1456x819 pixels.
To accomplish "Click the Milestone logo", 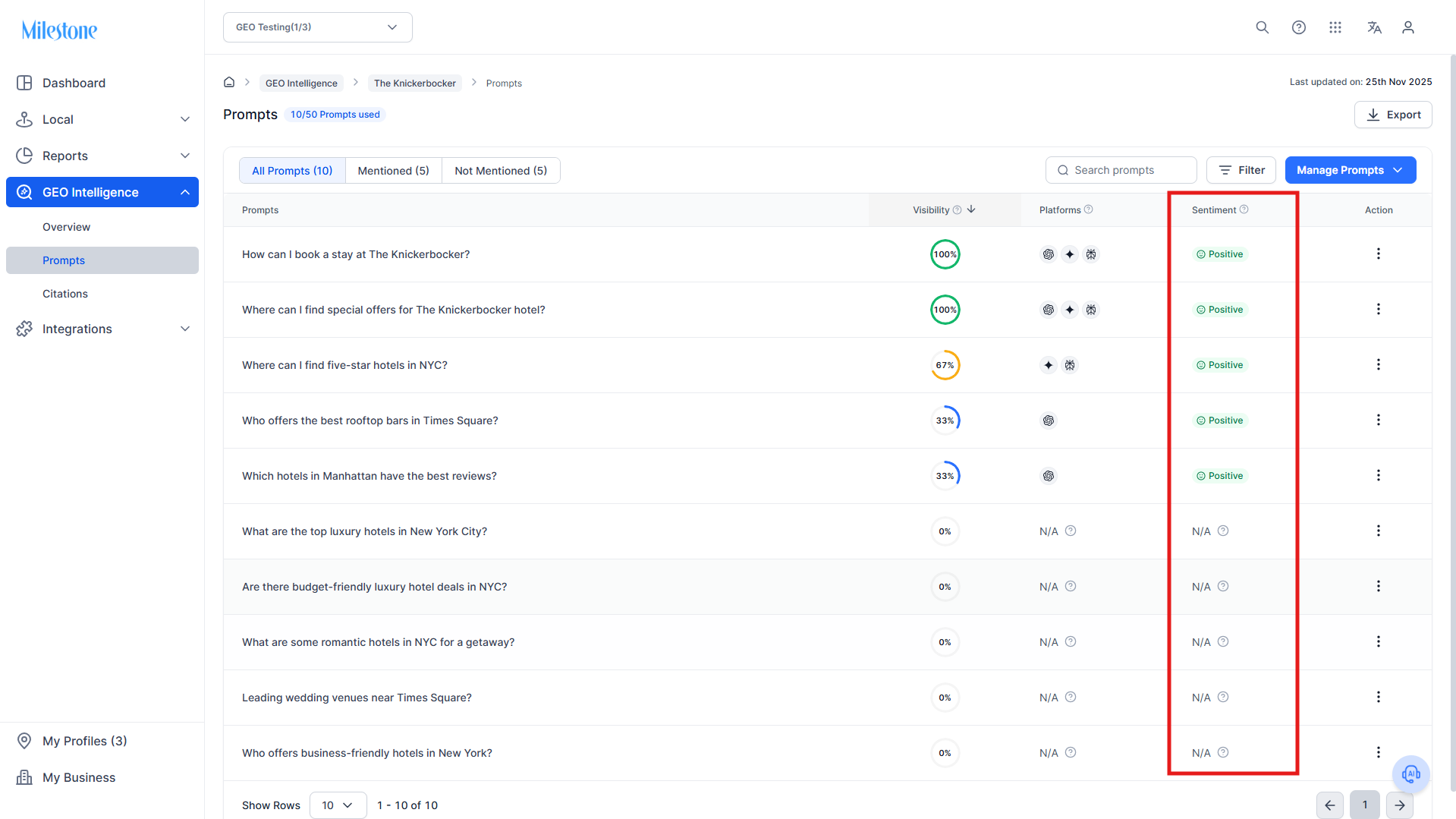I will tap(59, 30).
